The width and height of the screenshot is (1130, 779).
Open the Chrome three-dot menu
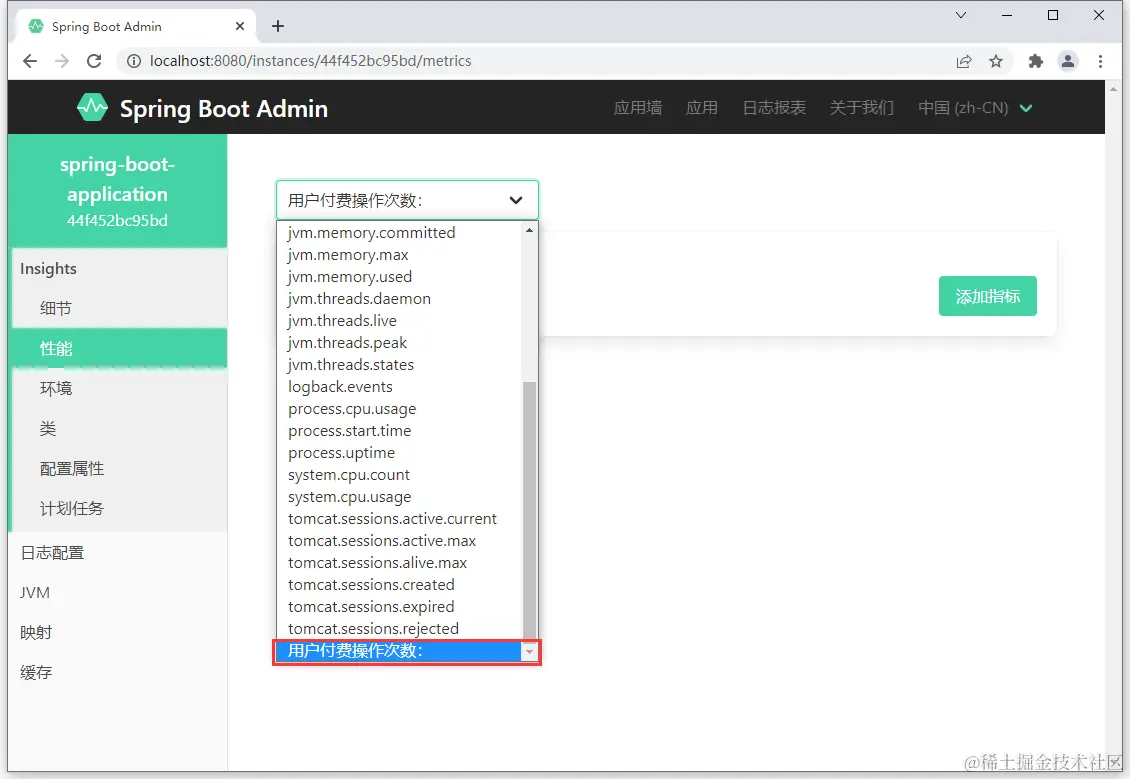(x=1100, y=61)
